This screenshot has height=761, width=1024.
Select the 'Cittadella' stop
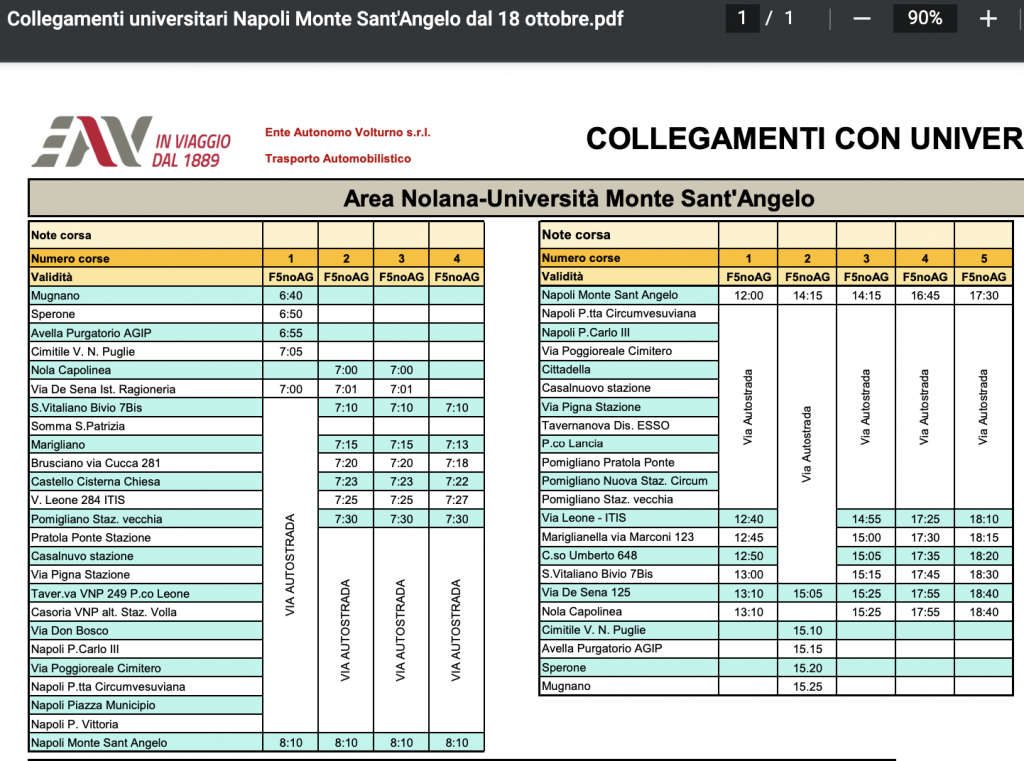coord(566,369)
